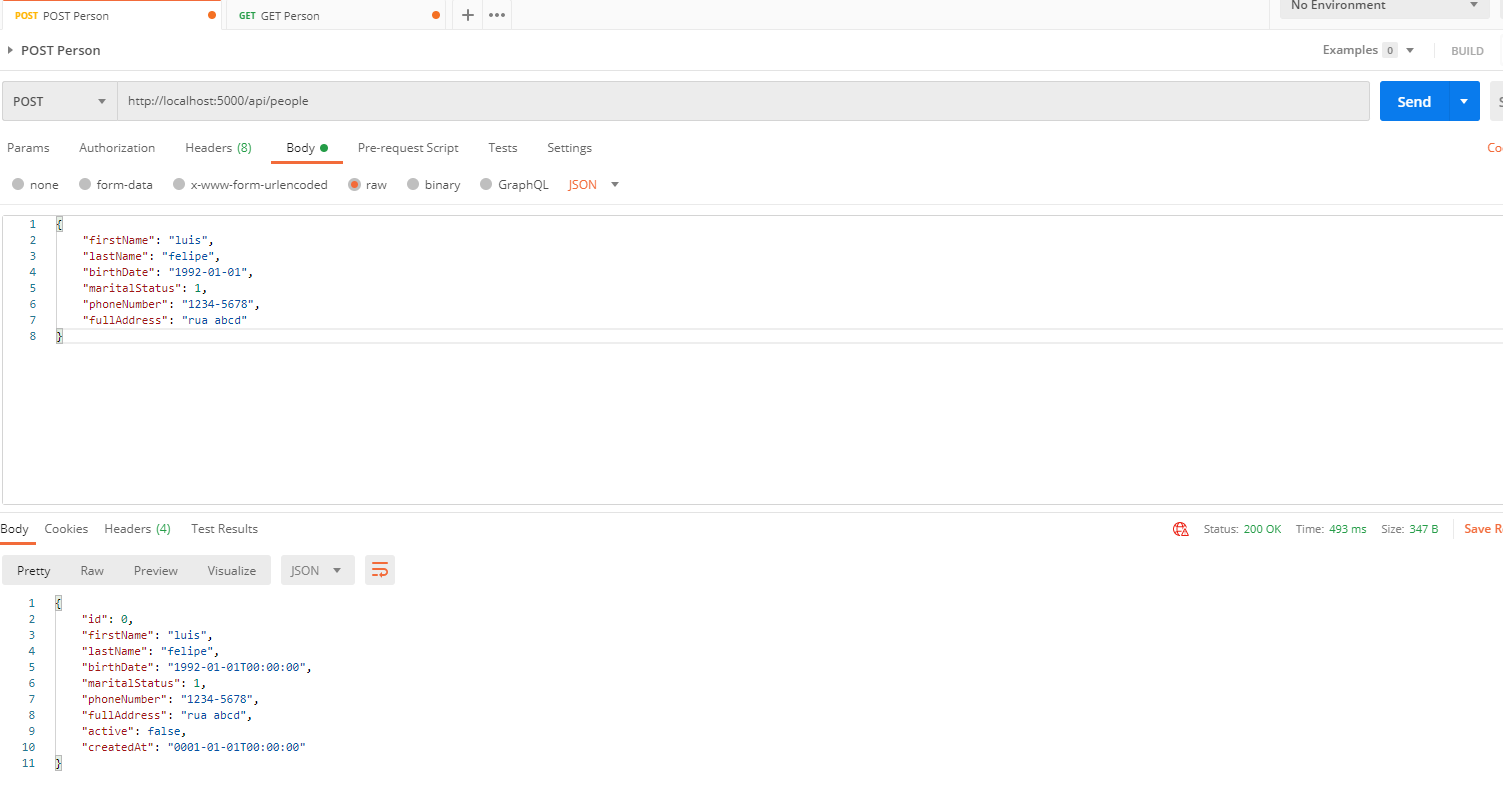This screenshot has height=810, width=1503.
Task: Click the network globe icon near Status
Action: click(x=1181, y=529)
